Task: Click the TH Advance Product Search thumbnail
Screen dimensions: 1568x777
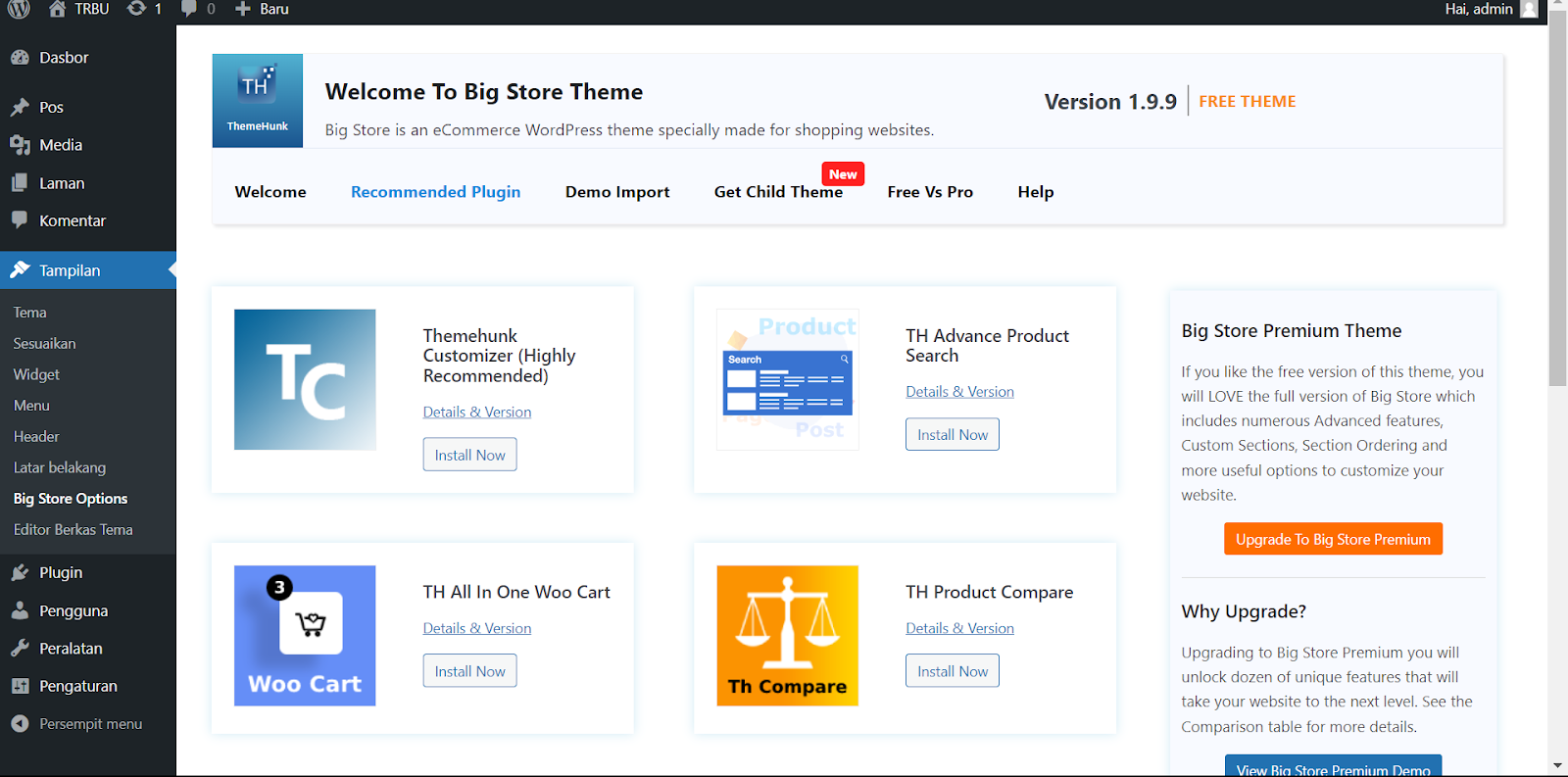Action: coord(788,380)
